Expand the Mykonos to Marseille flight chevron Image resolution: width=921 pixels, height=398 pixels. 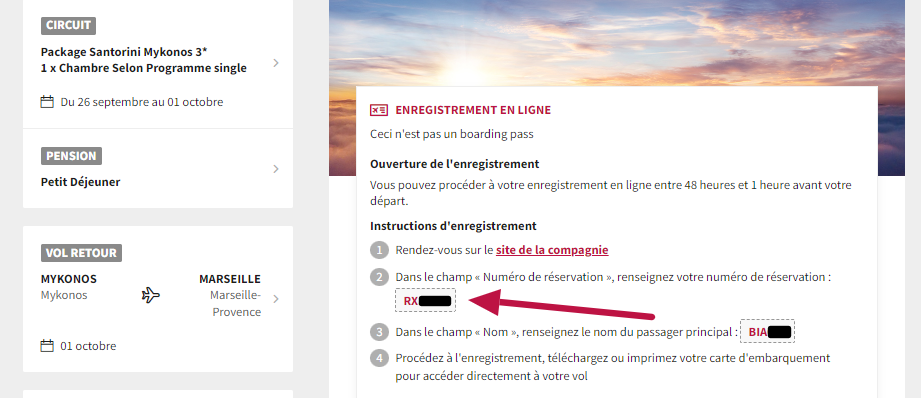[x=276, y=299]
